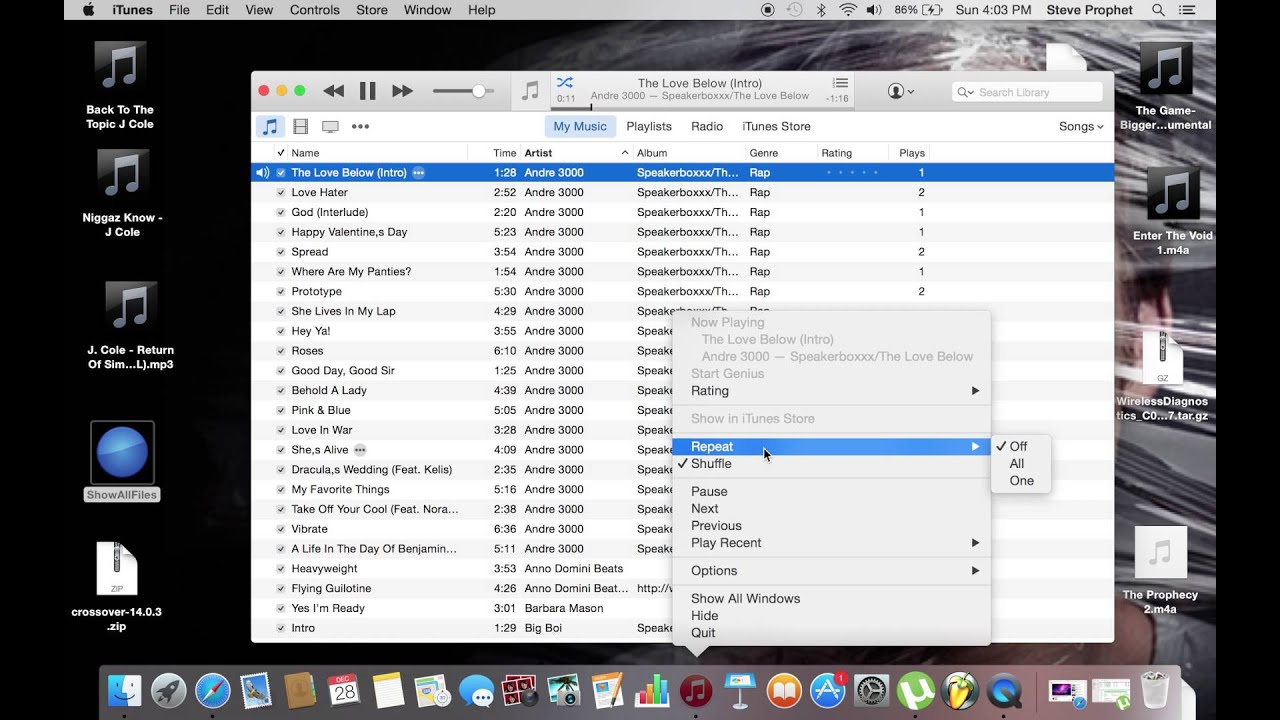Open Spotlight search in the menu bar
The width and height of the screenshot is (1280, 720).
point(1158,10)
